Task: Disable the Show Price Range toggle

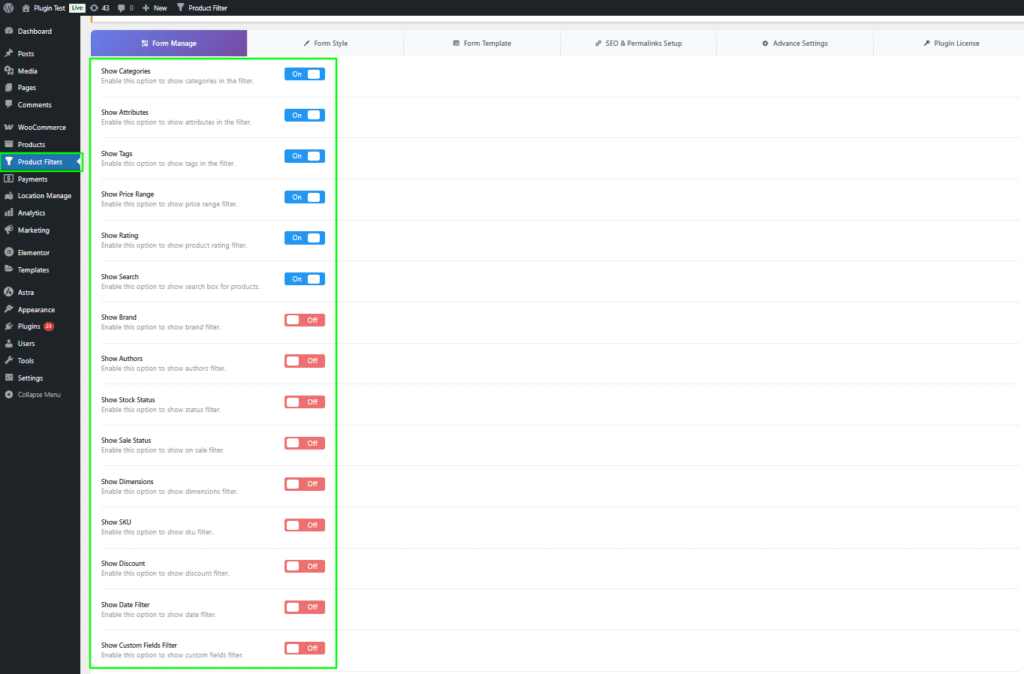Action: point(304,197)
